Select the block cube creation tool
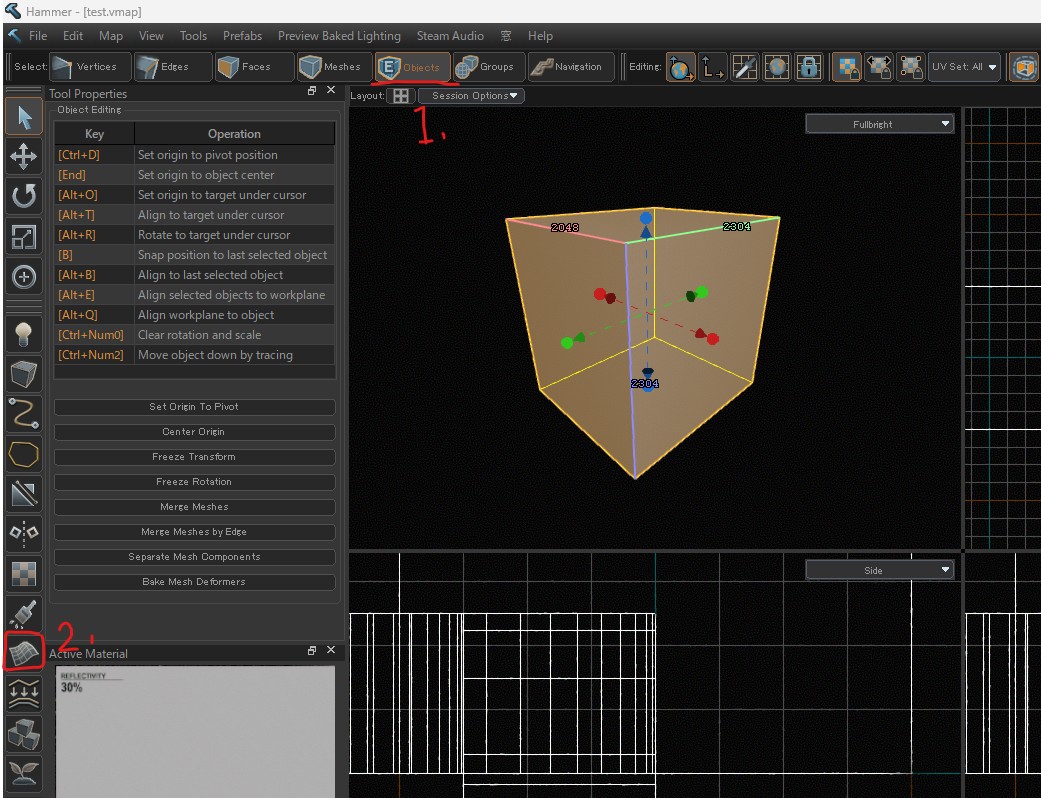Screen dimensions: 1041x798 point(23,375)
